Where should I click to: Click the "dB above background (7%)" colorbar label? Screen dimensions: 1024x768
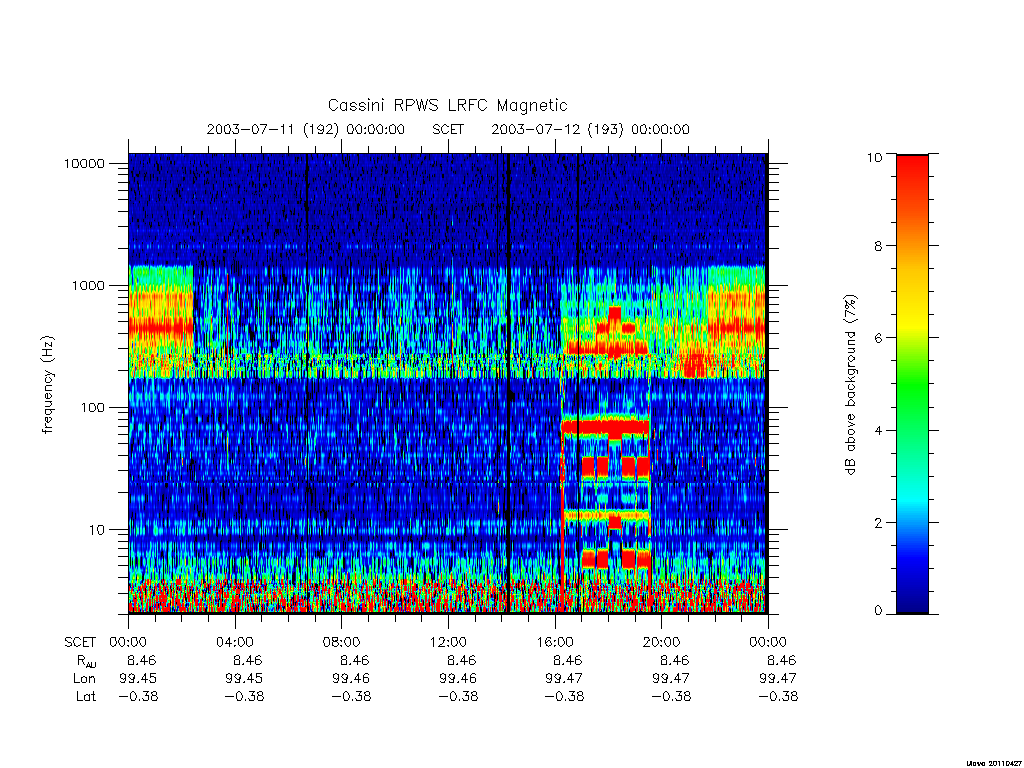[x=850, y=384]
